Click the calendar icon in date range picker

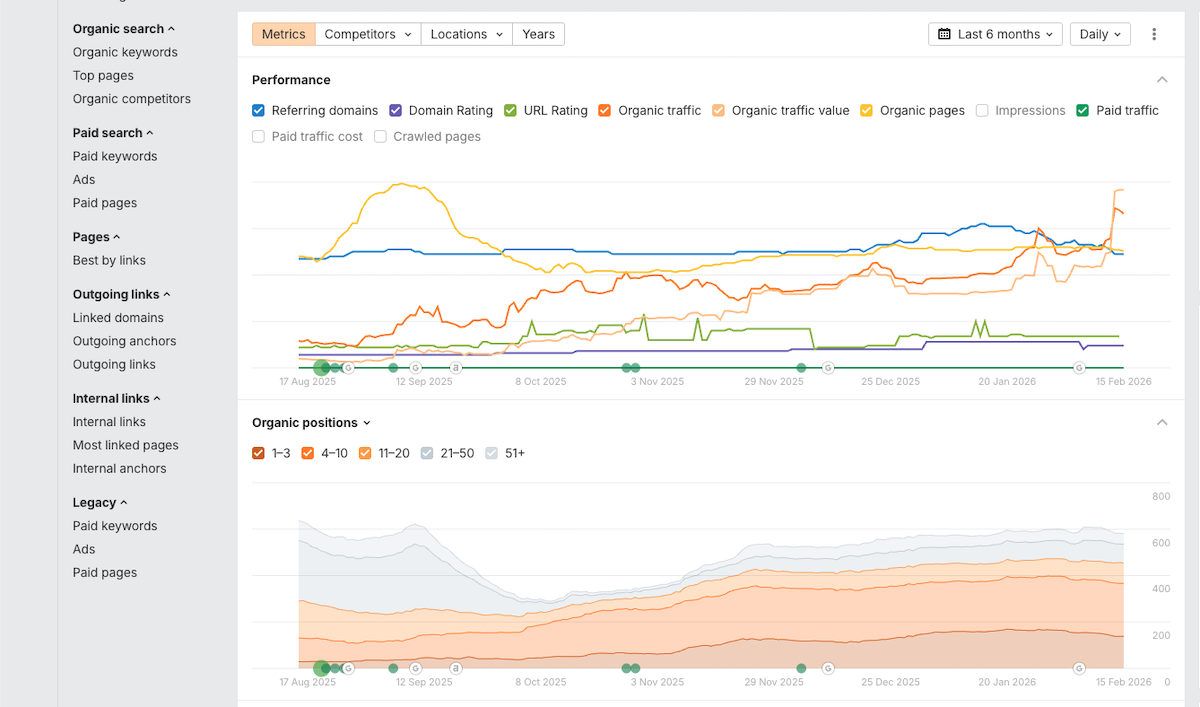coord(944,34)
